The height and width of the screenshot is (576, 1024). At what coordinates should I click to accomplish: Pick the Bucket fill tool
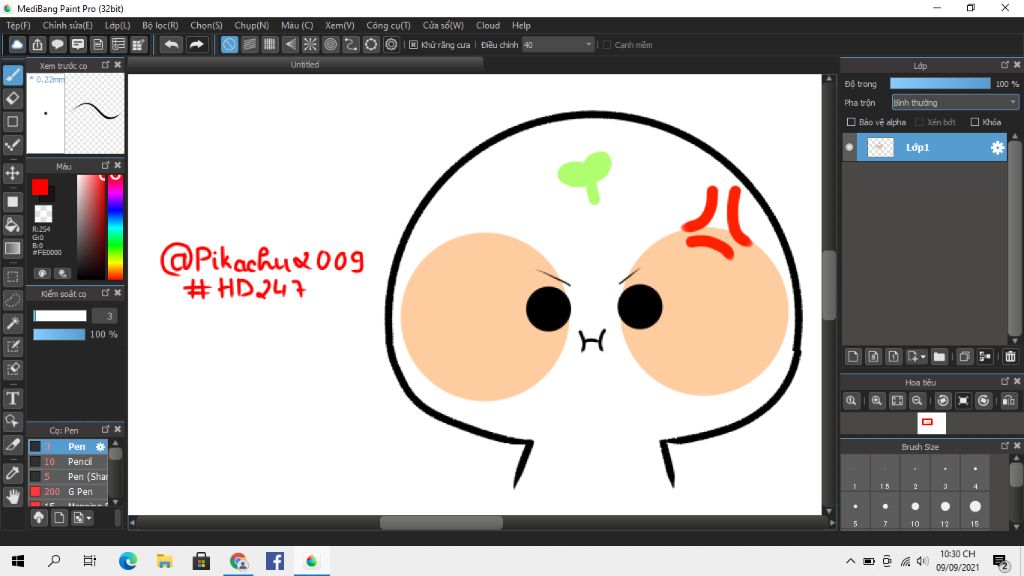tap(12, 225)
